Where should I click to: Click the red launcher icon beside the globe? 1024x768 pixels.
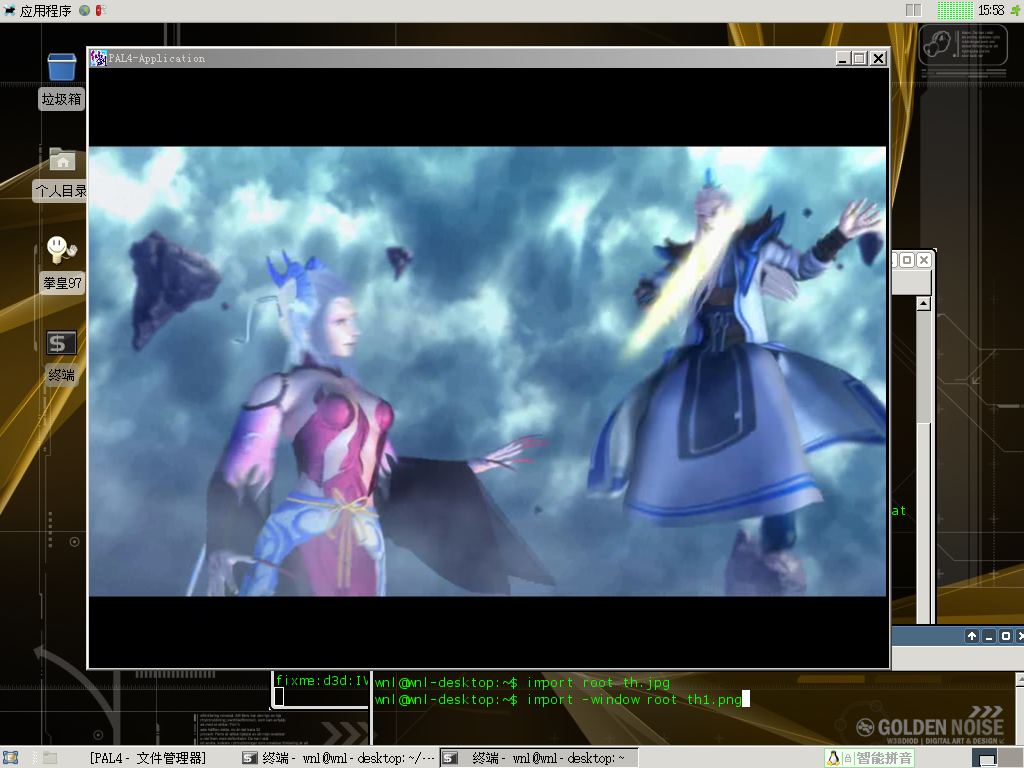click(101, 10)
